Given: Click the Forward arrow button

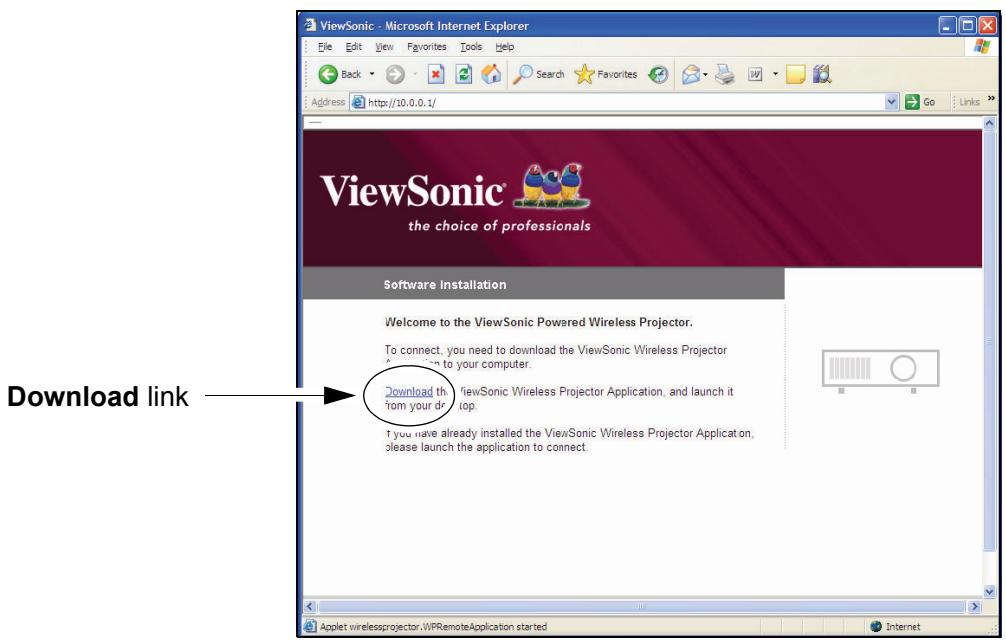Looking at the screenshot, I should 395,74.
